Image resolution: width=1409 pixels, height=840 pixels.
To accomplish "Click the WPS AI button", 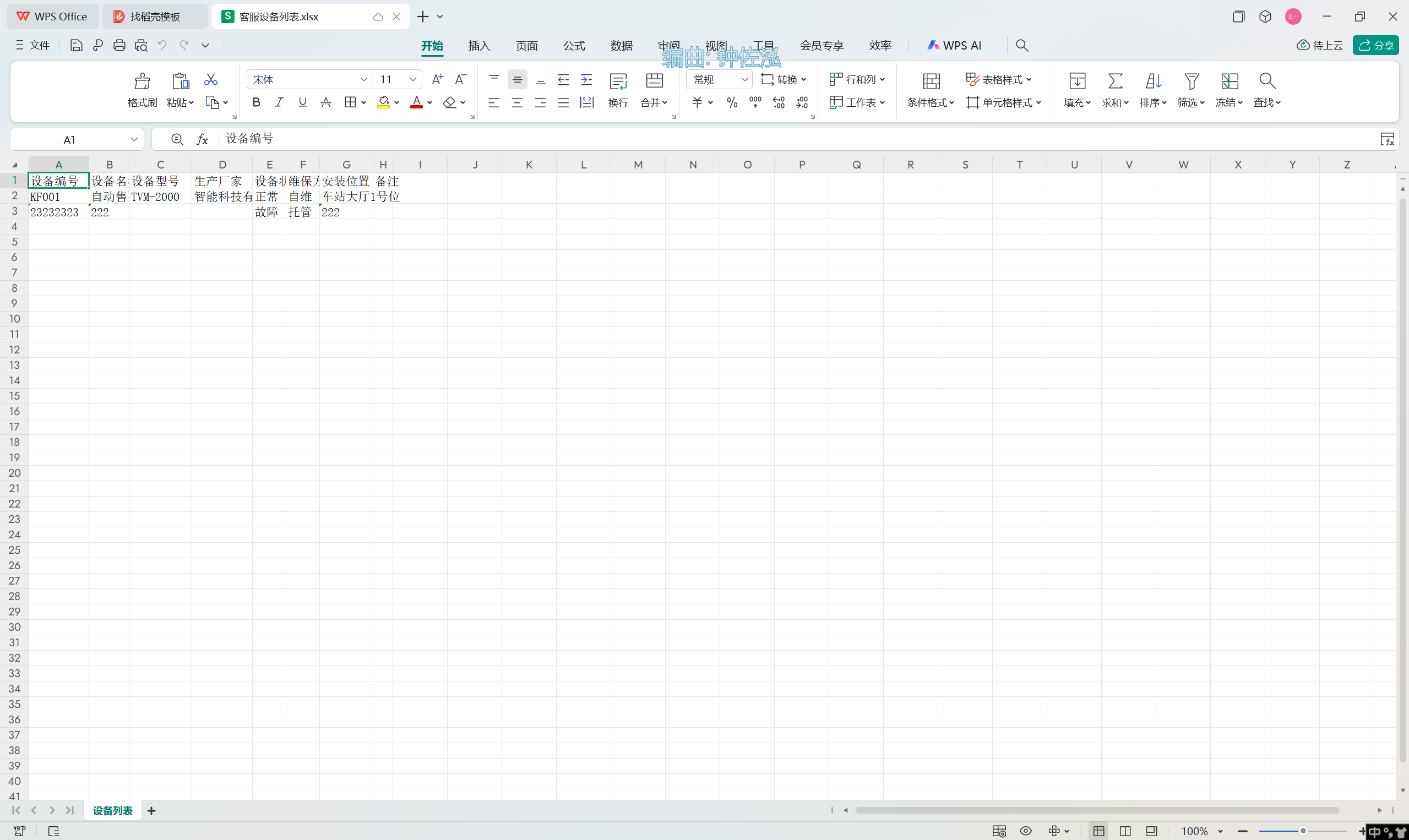I will point(954,45).
